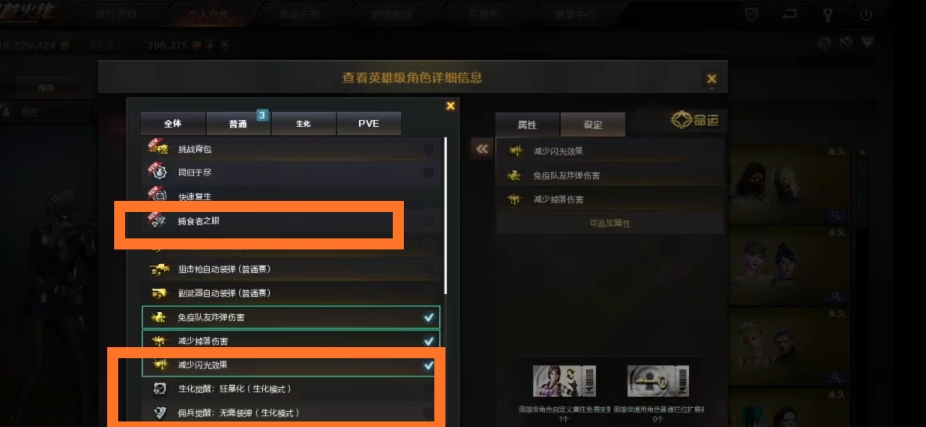Click the 生化觉醒：狂暴化 icon
The width and height of the screenshot is (926, 427).
click(x=159, y=389)
